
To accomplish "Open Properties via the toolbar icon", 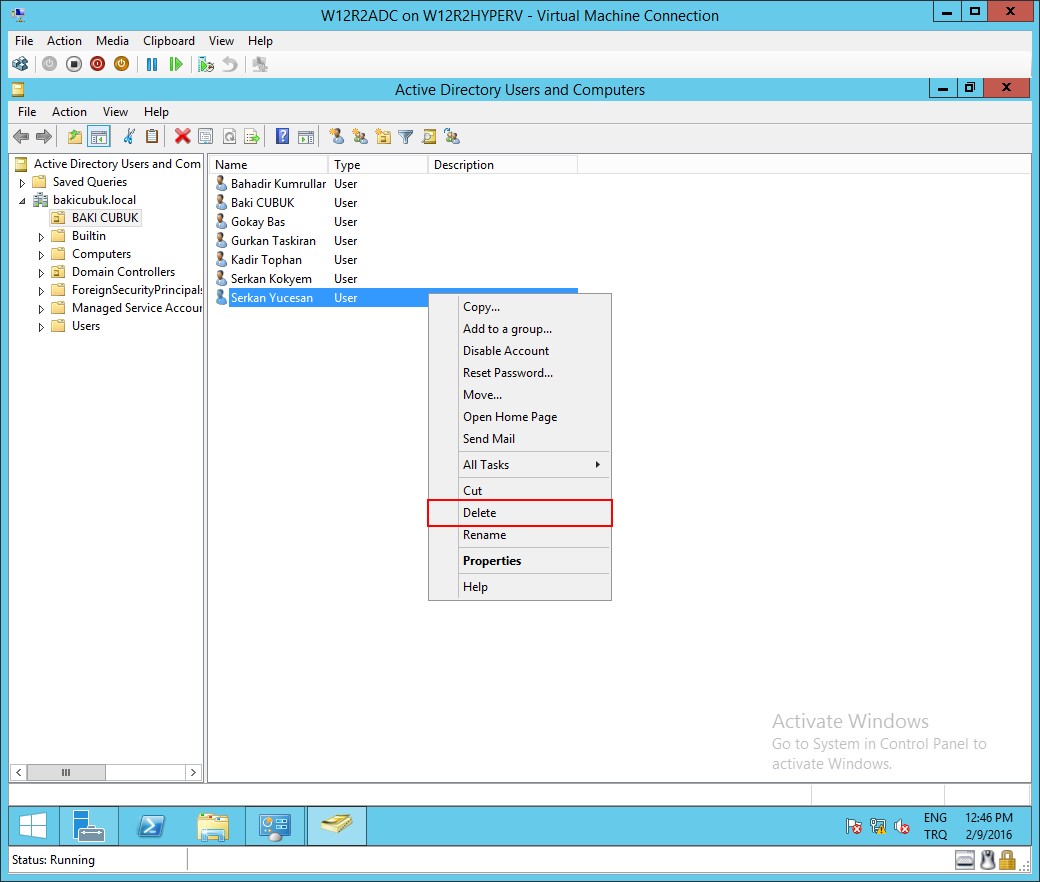I will [206, 137].
